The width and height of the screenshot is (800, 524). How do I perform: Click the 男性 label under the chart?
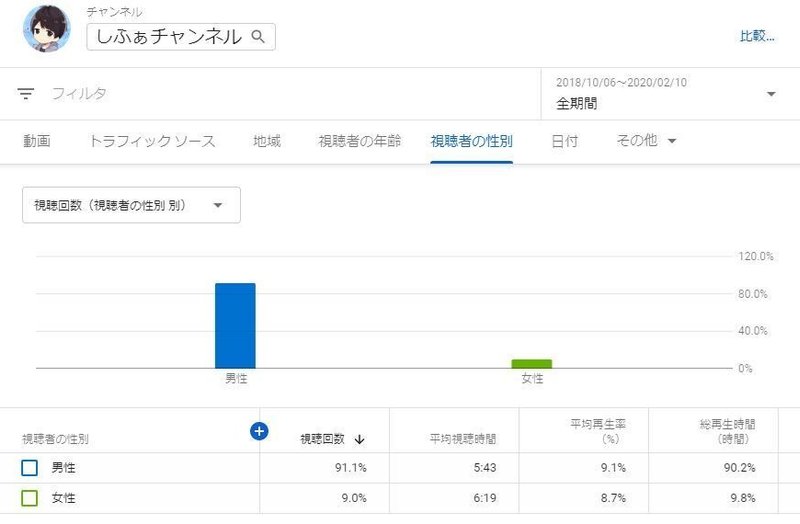pos(236,379)
